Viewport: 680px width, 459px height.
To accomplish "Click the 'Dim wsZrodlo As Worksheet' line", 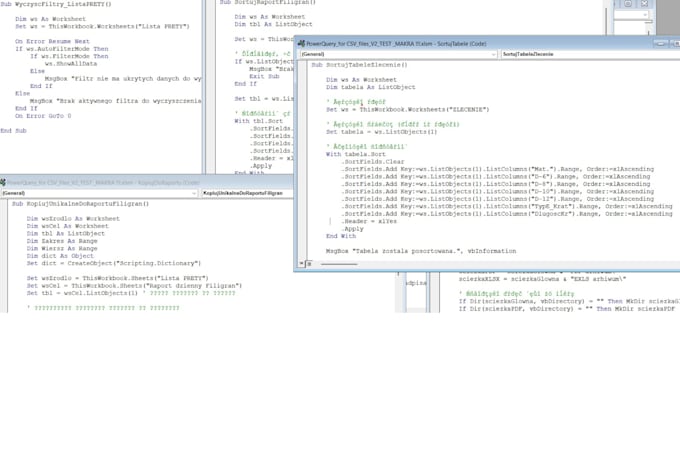I will tap(73, 219).
